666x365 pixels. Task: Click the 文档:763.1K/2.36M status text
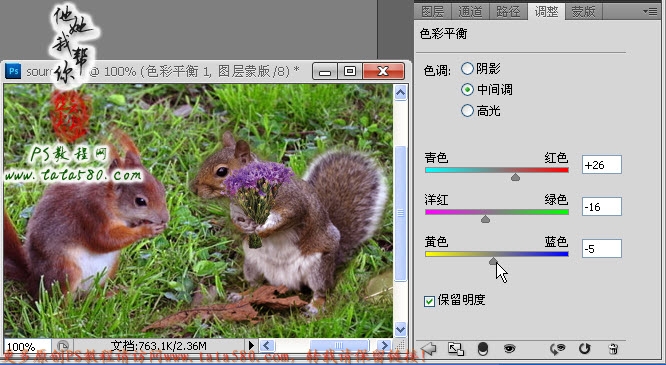point(159,345)
